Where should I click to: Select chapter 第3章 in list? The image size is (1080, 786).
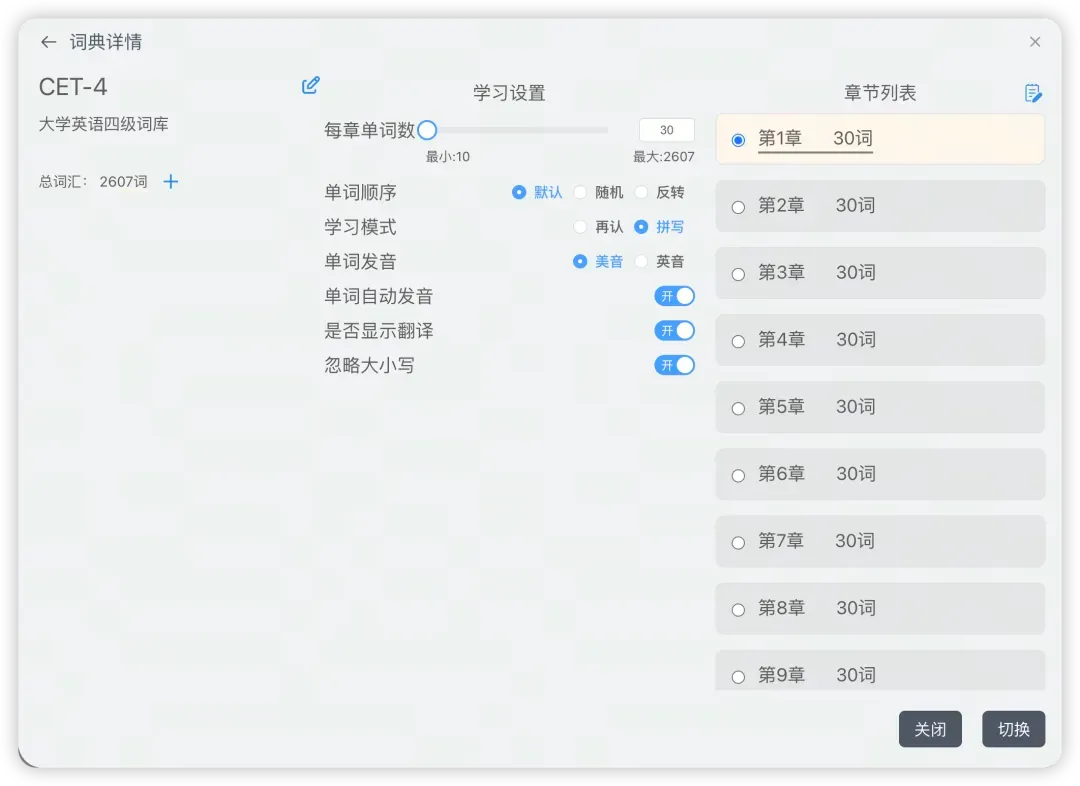[x=880, y=273]
